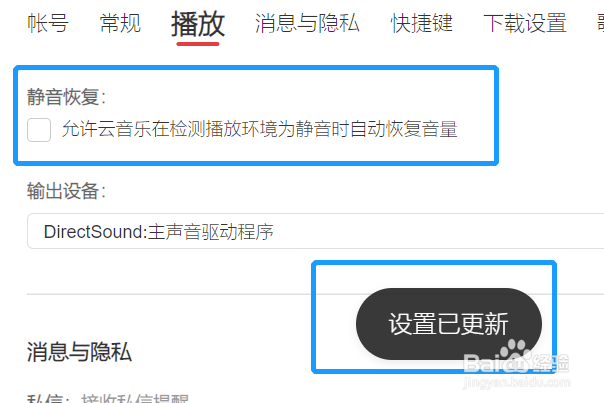This screenshot has height=403, width=604.
Task: Click the 静音恢复 section label
Action: pos(66,97)
